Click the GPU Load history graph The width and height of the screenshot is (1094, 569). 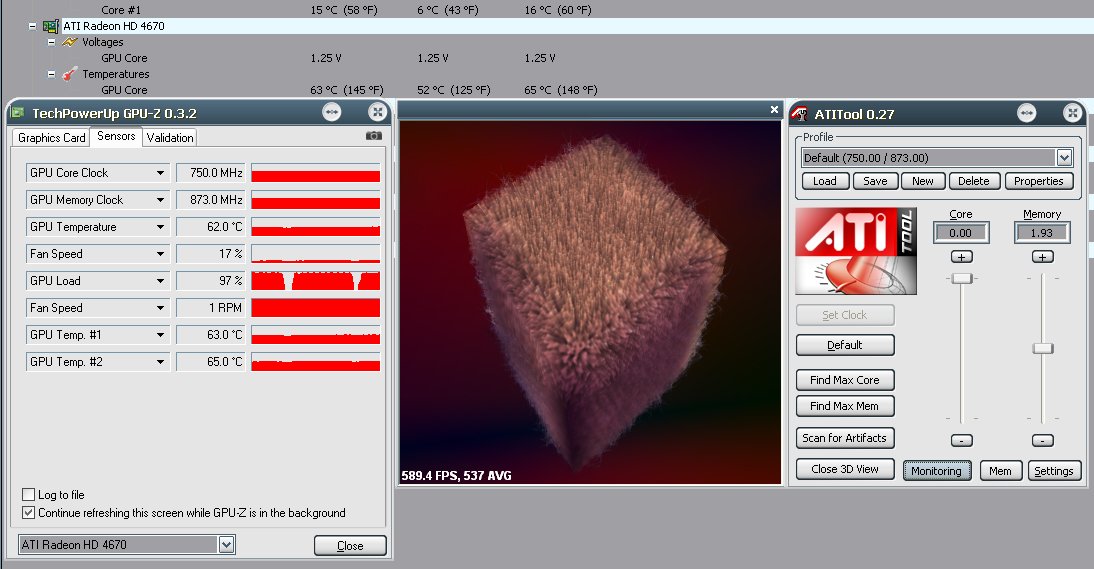coord(315,281)
